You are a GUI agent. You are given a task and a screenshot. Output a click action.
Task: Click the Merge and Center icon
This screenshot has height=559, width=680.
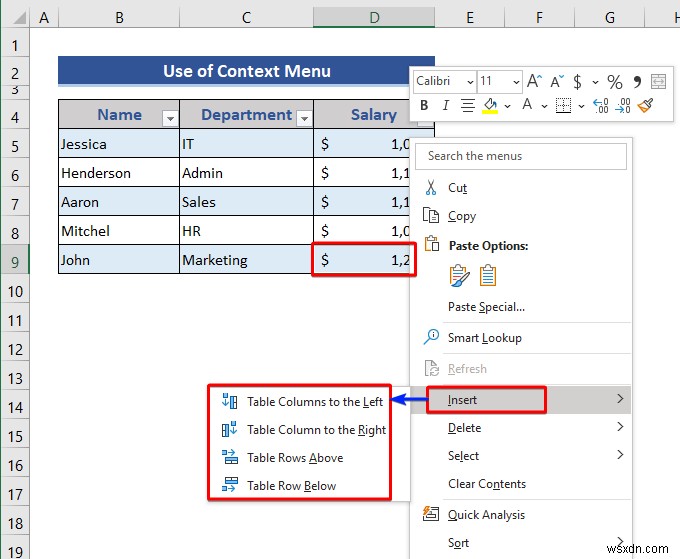658,81
